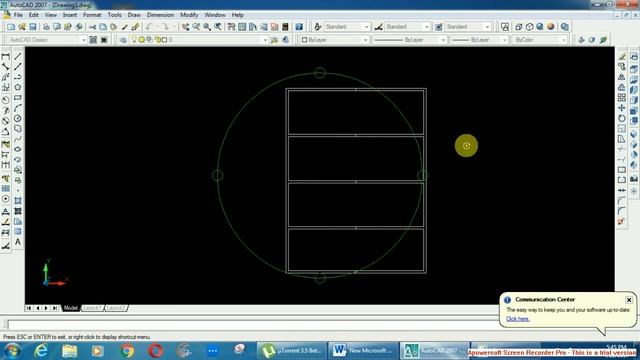This screenshot has width=640, height=360.
Task: Switch to the Layout2 tab
Action: (116, 308)
